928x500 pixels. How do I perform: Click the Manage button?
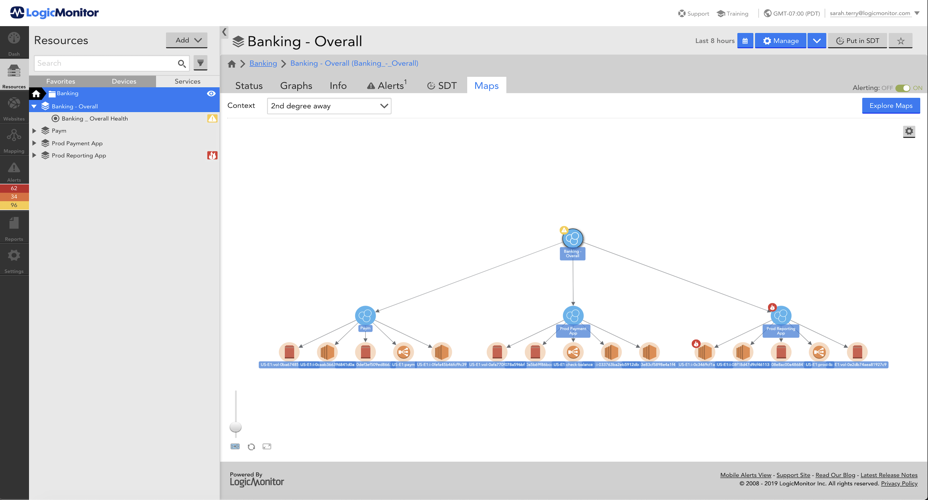(x=781, y=41)
